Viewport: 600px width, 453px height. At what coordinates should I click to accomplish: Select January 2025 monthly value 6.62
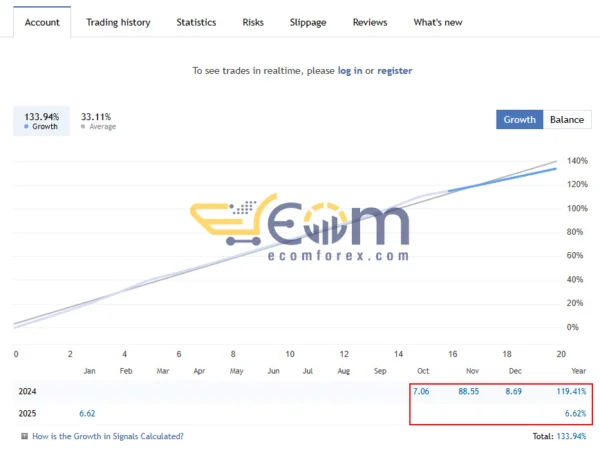[x=88, y=412]
